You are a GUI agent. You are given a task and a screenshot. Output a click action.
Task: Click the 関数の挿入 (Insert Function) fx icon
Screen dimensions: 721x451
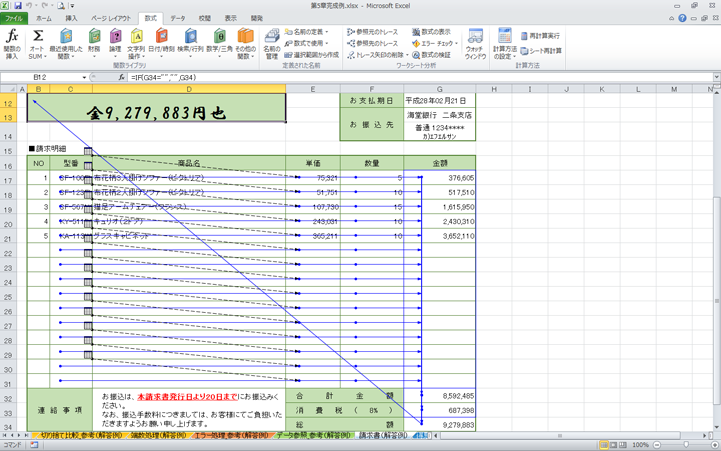tap(12, 36)
